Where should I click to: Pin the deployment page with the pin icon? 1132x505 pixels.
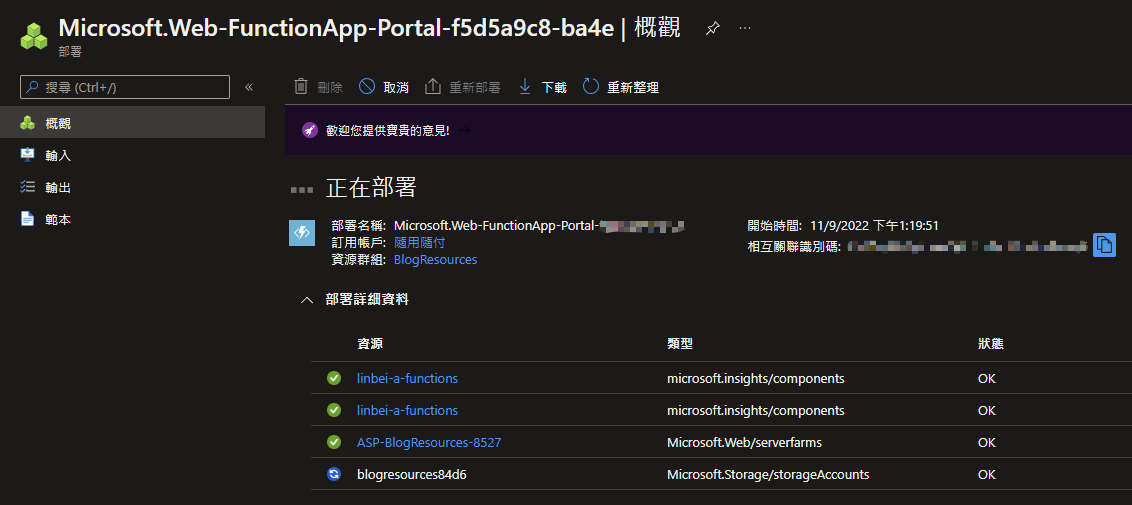pos(712,28)
